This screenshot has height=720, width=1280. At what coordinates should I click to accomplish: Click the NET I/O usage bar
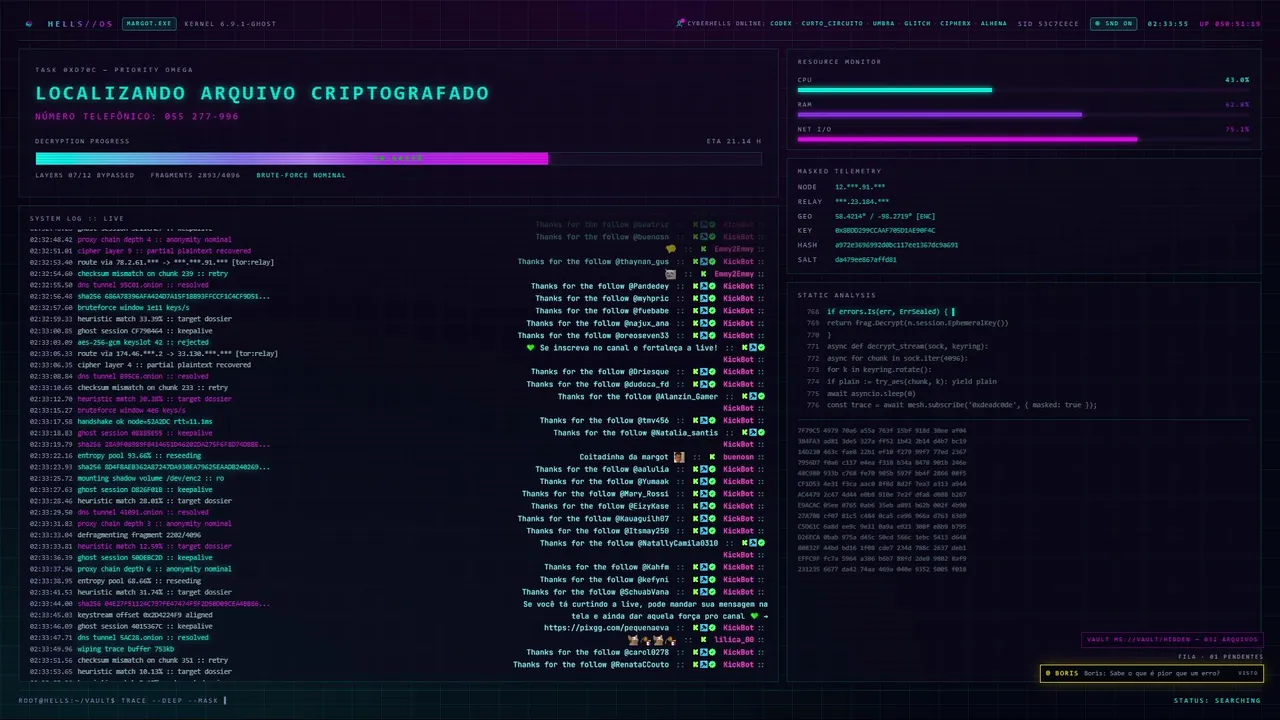(1023, 139)
